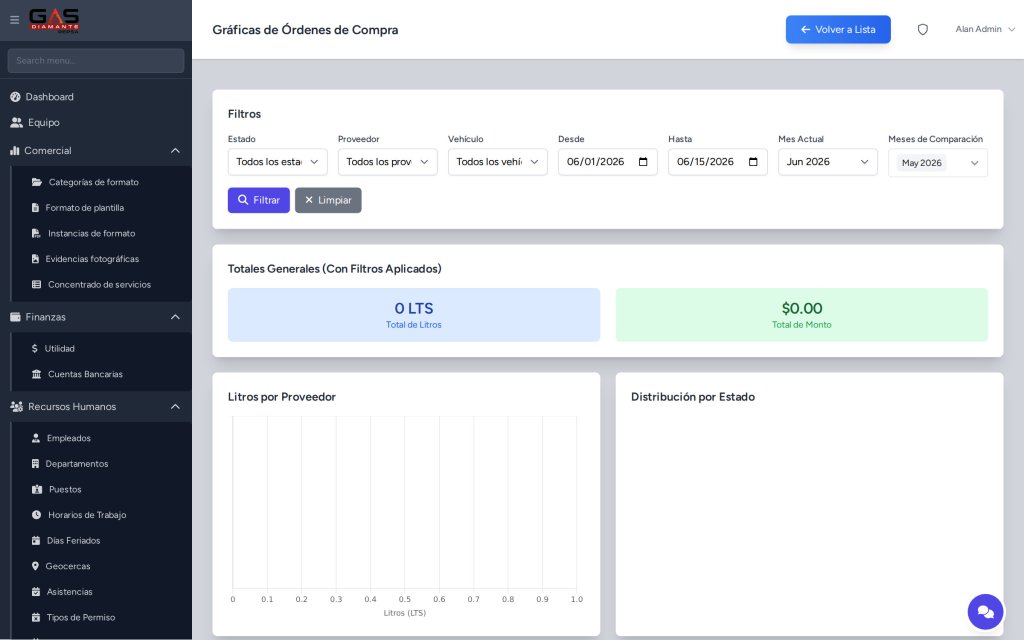Open the Estado filter dropdown

coord(278,162)
